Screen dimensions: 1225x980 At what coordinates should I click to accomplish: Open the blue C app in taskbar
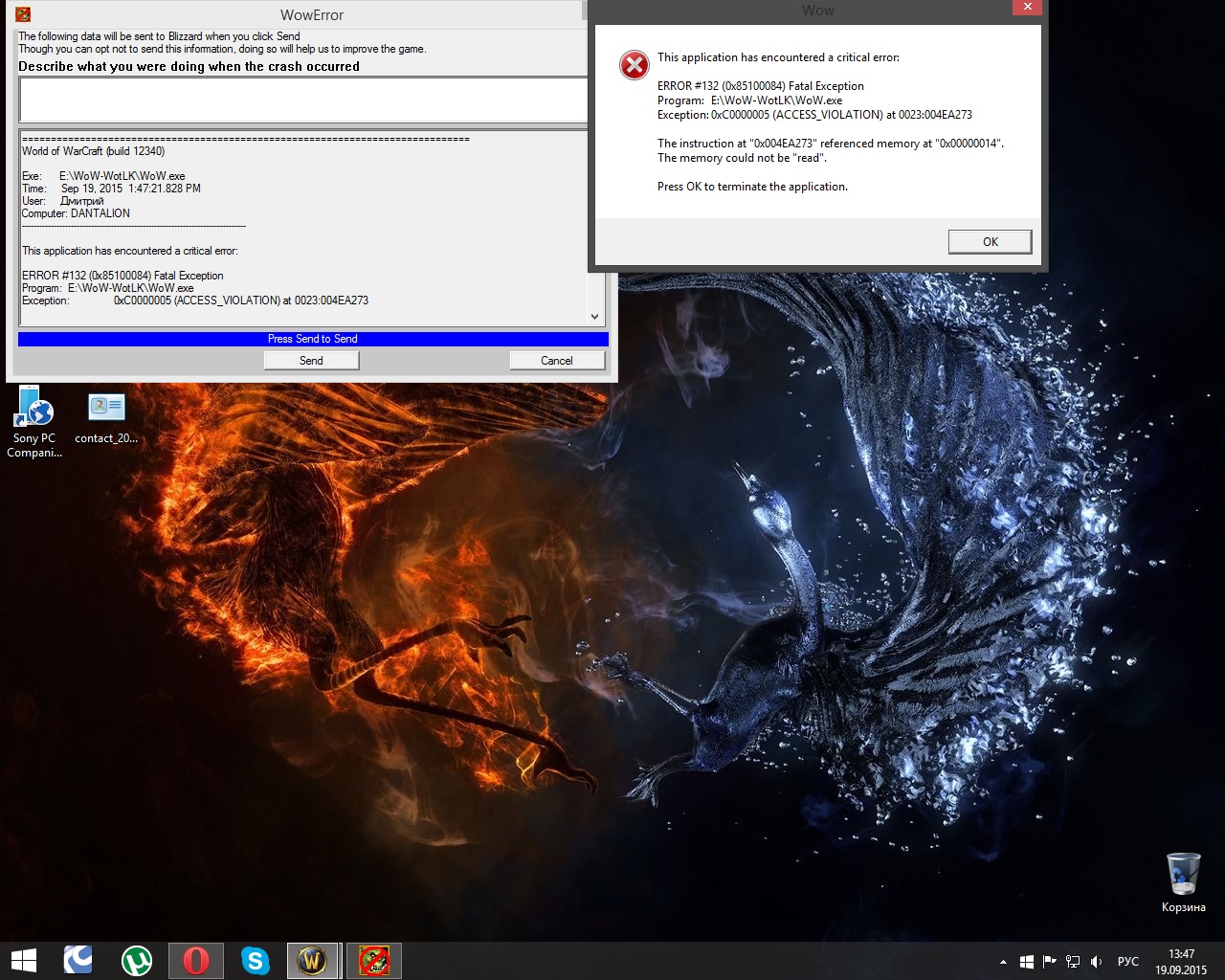pos(78,960)
